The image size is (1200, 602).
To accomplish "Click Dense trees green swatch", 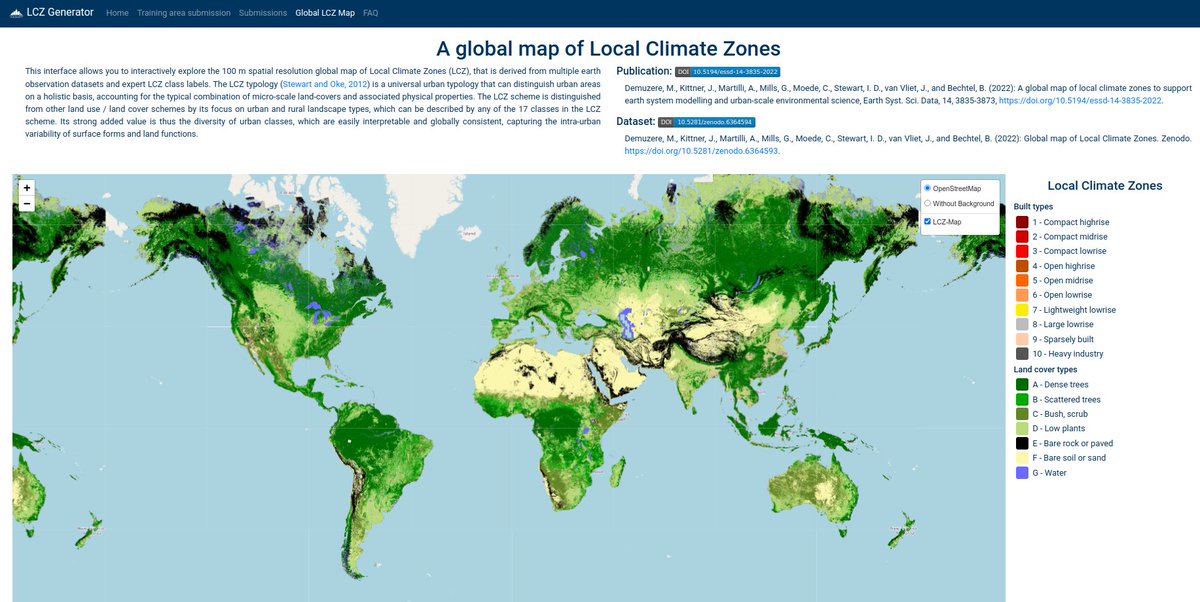I will coord(1022,384).
